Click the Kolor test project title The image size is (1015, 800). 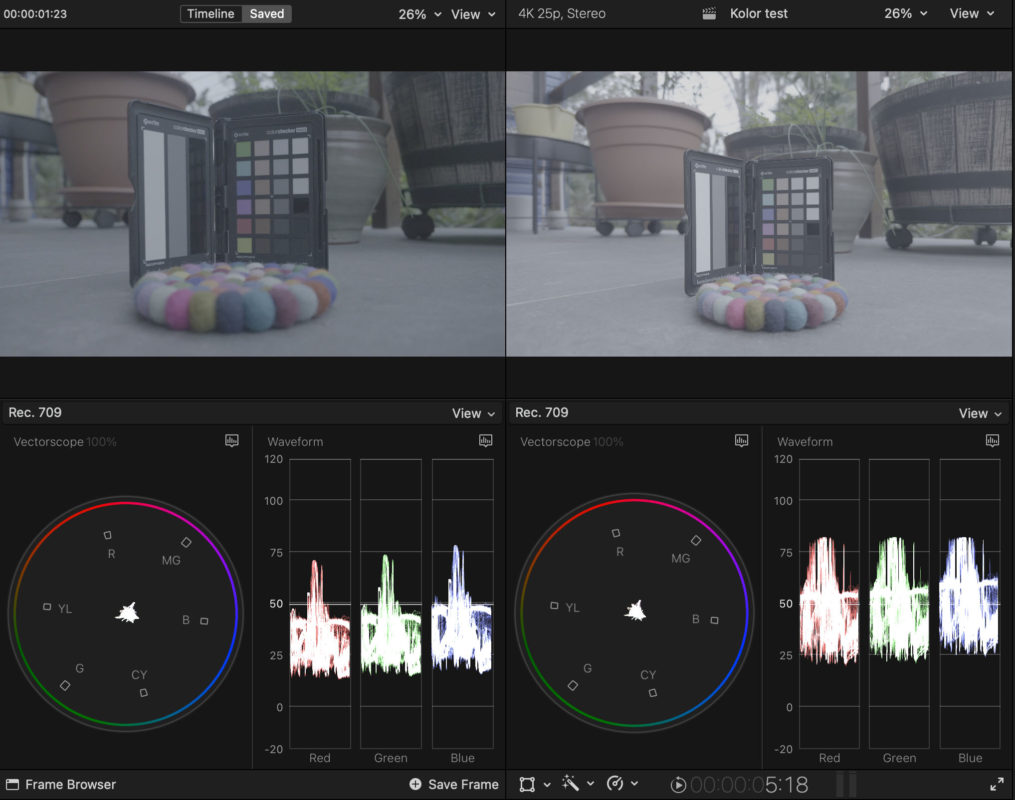point(759,14)
